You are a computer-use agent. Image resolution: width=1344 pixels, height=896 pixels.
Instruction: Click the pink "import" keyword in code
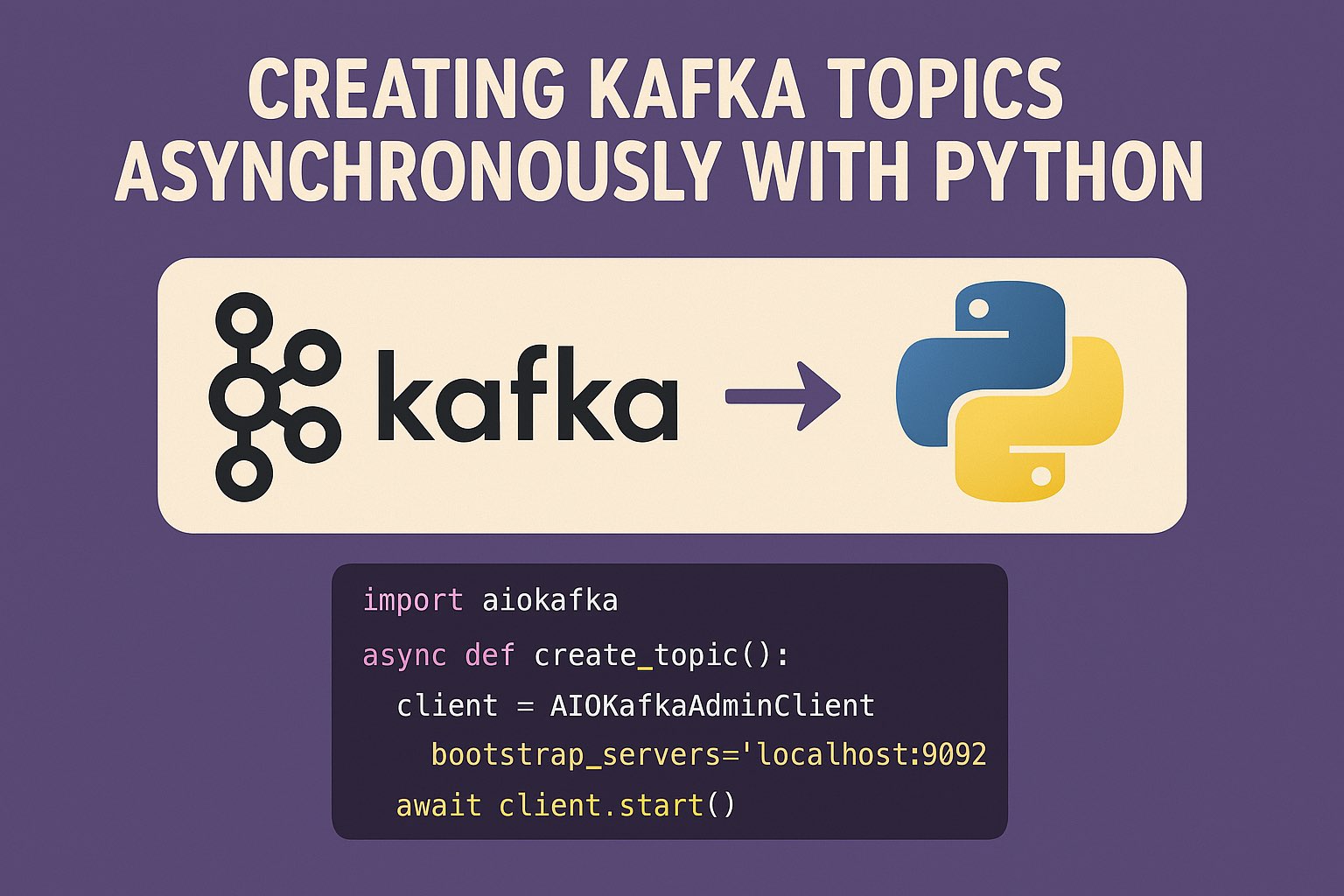point(412,600)
